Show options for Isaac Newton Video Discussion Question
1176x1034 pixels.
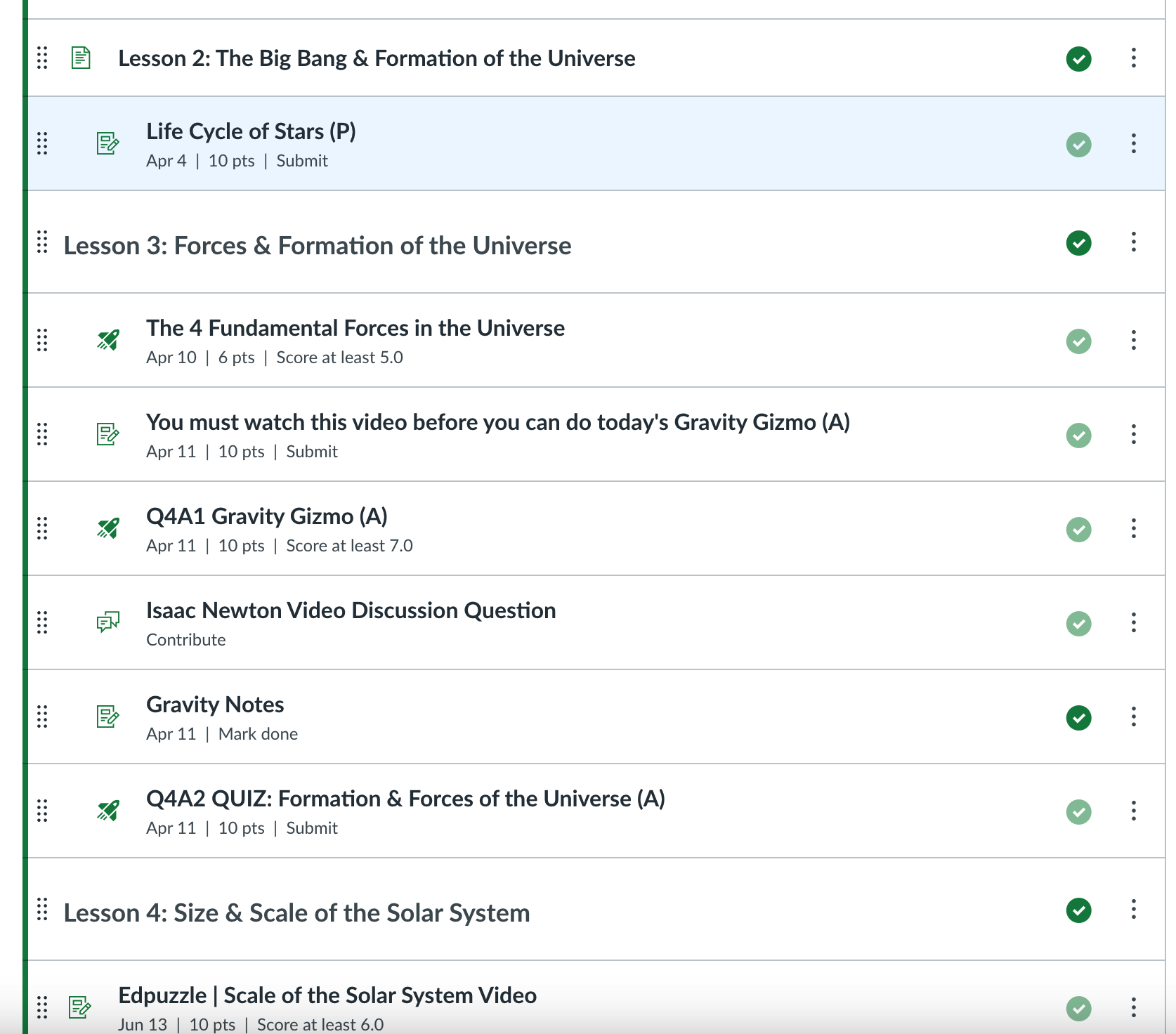pyautogui.click(x=1133, y=622)
